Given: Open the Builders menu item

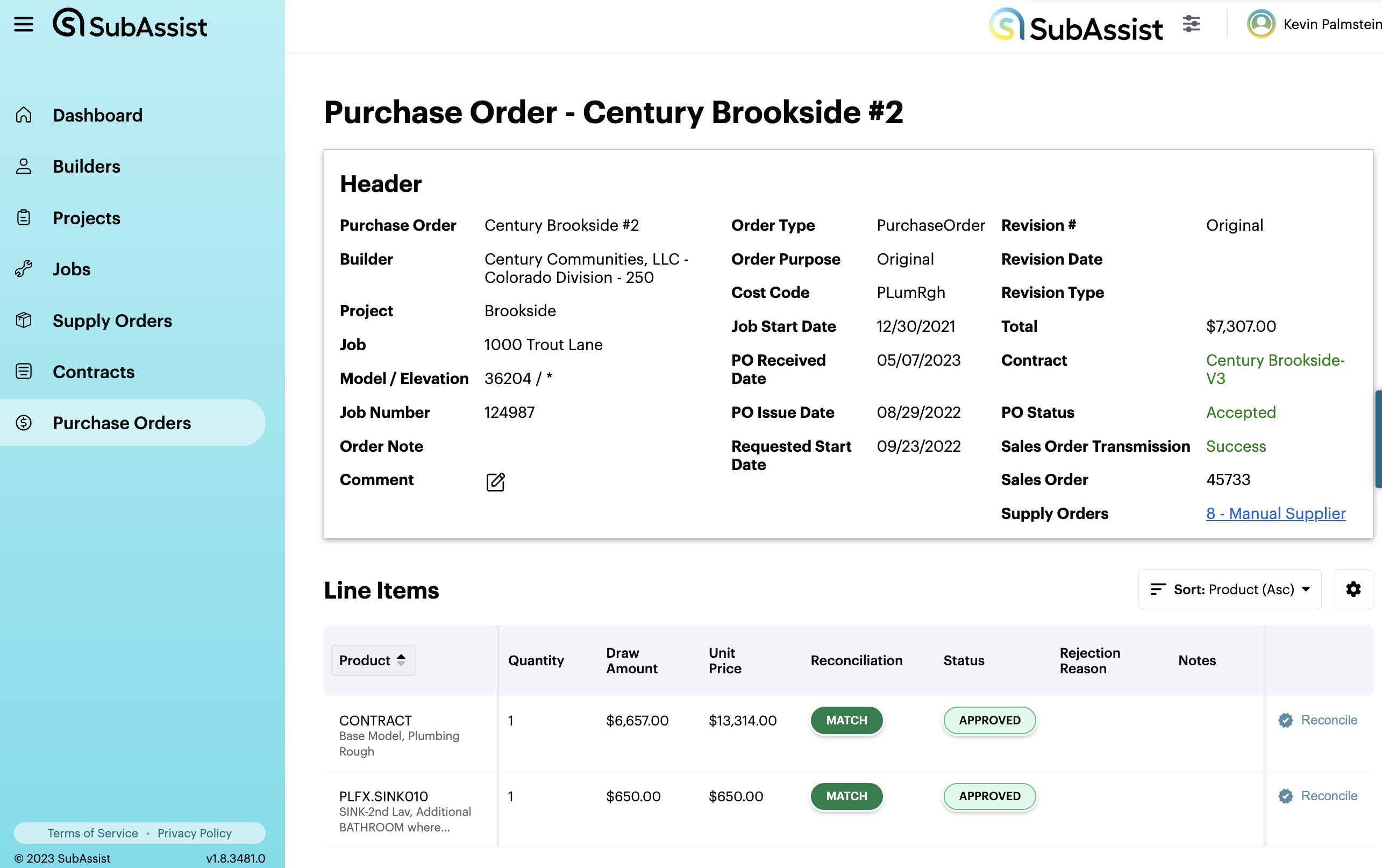Looking at the screenshot, I should 87,167.
